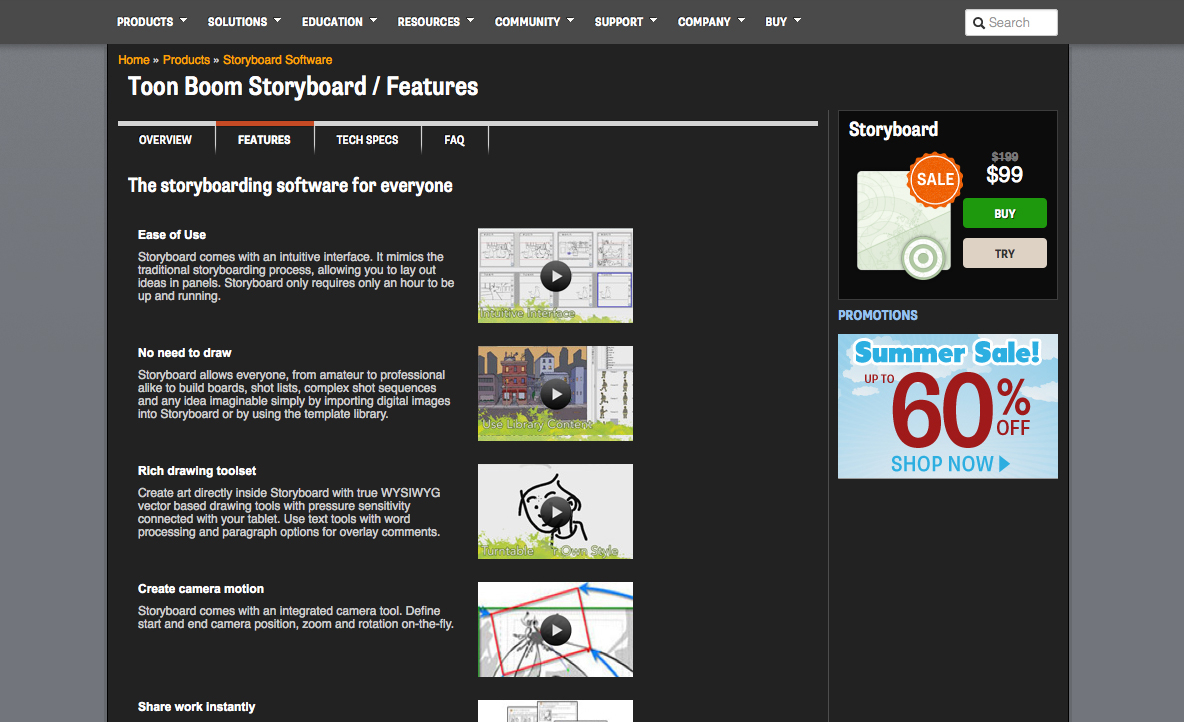The width and height of the screenshot is (1184, 722).
Task: Click SHOP NOW on the sale banner
Action: click(x=950, y=464)
